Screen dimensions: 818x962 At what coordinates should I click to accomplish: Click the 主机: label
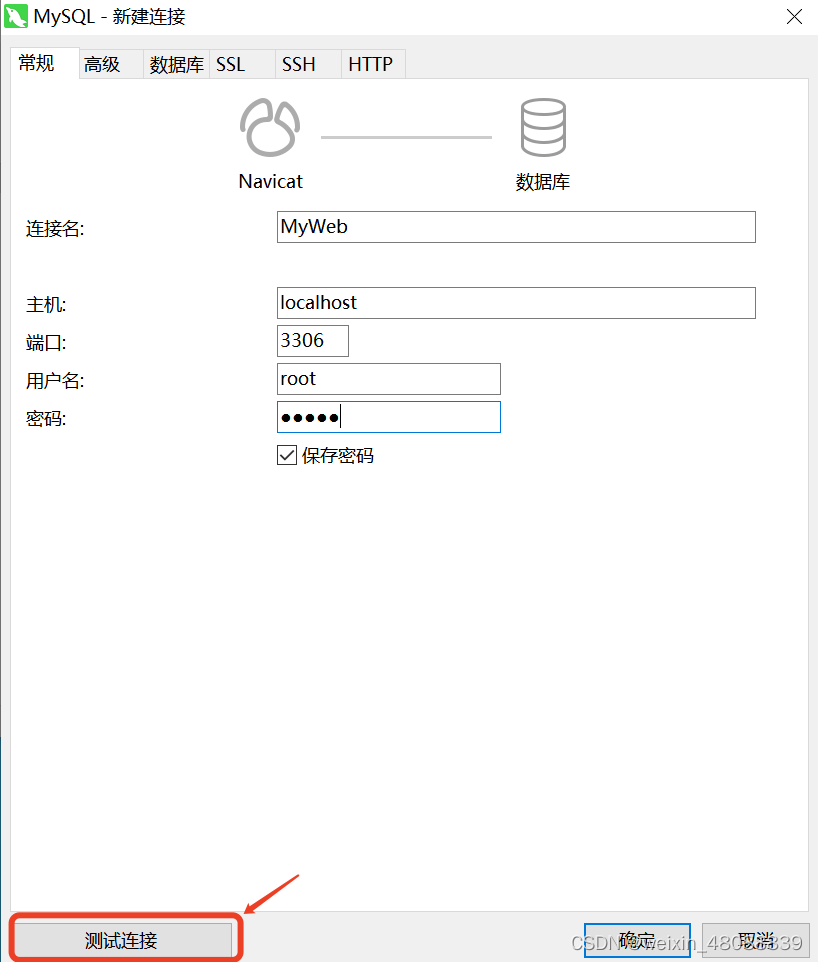click(x=46, y=305)
